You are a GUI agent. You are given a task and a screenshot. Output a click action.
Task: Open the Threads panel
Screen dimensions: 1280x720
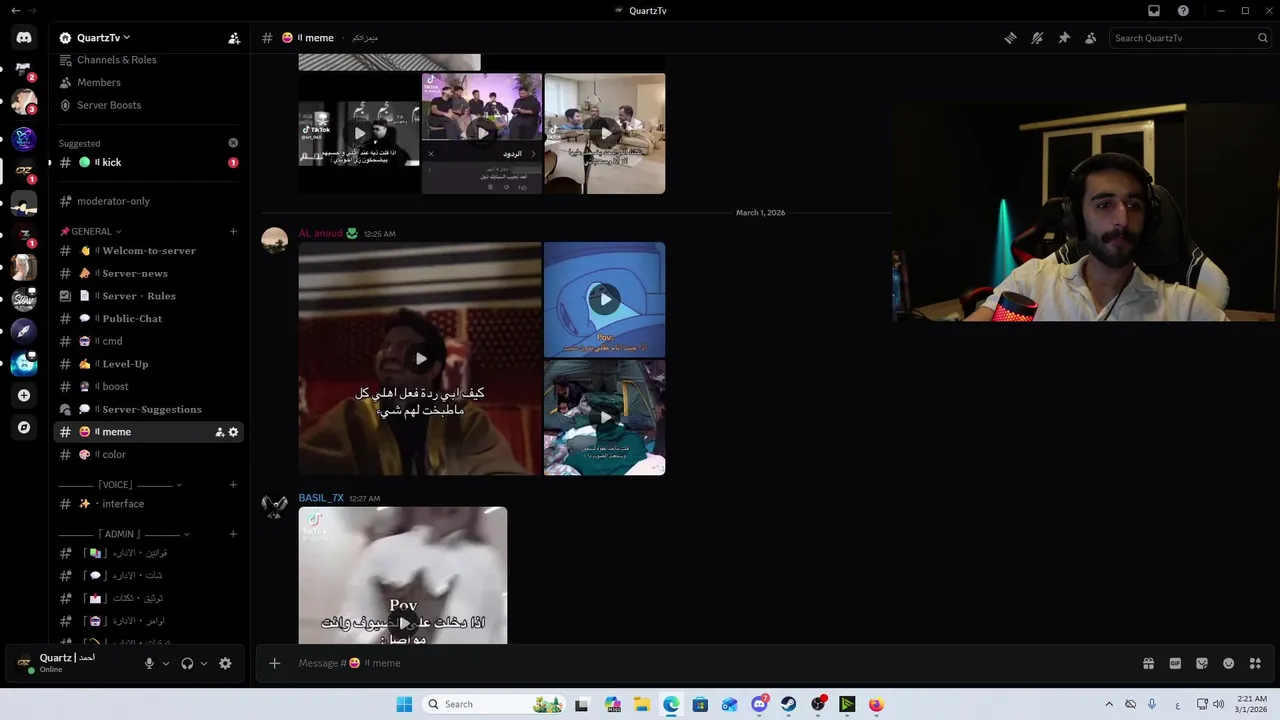tap(1010, 38)
